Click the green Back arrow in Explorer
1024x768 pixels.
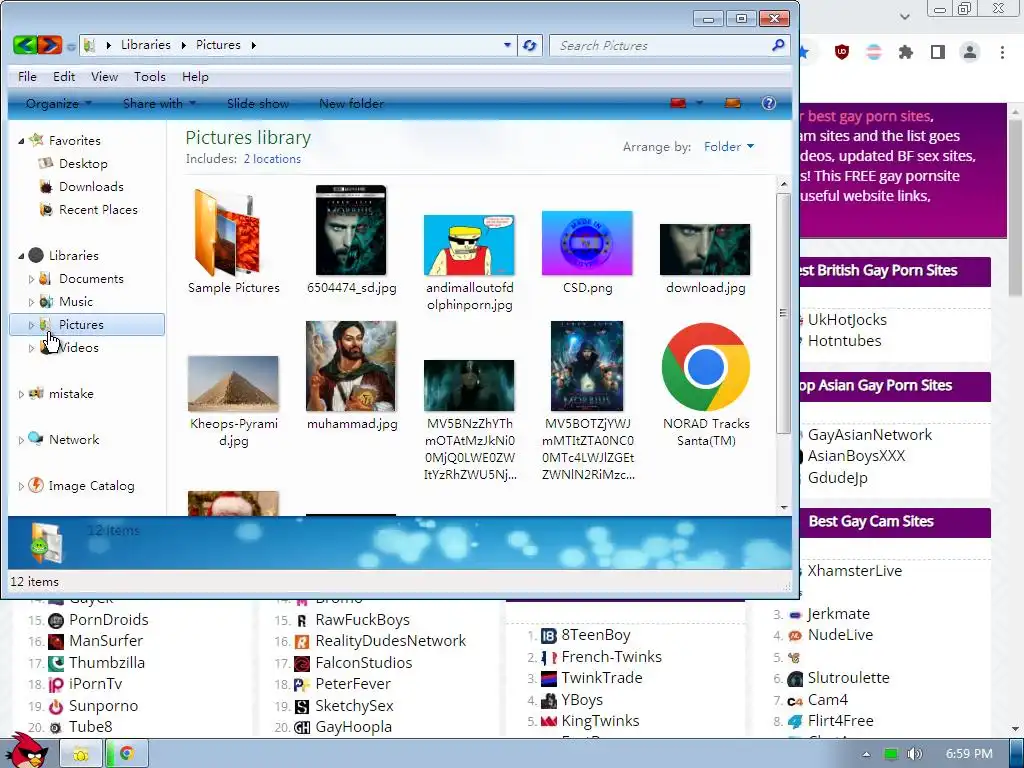point(25,45)
